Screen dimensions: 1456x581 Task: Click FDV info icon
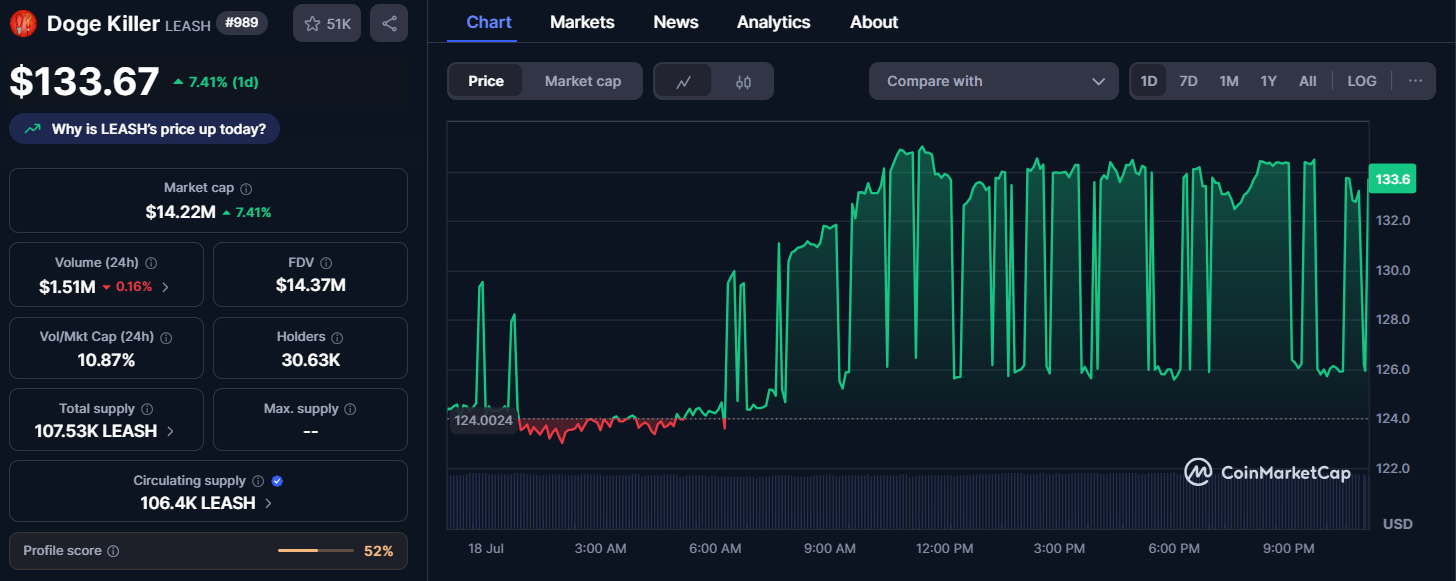328,263
